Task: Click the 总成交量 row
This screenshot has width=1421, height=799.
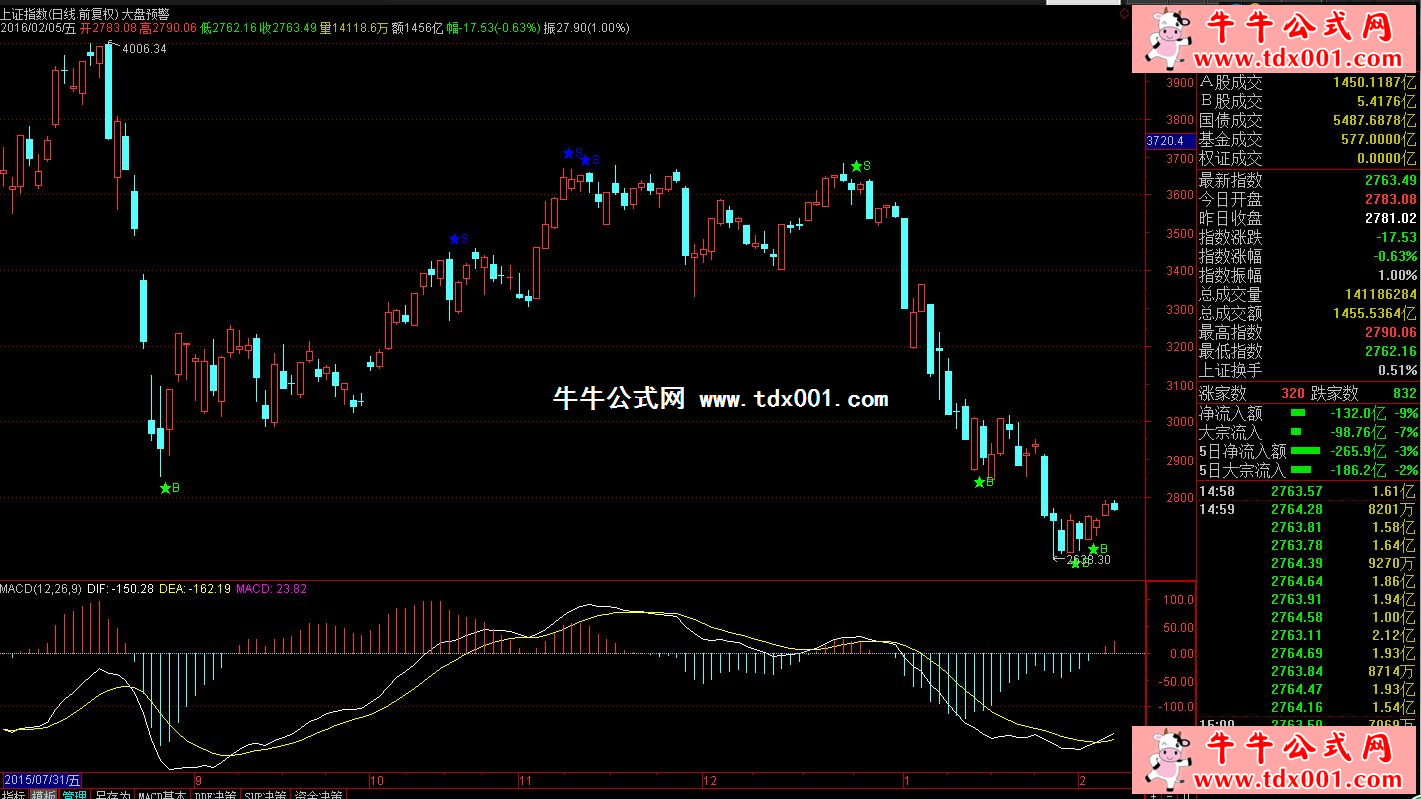Action: click(1308, 295)
